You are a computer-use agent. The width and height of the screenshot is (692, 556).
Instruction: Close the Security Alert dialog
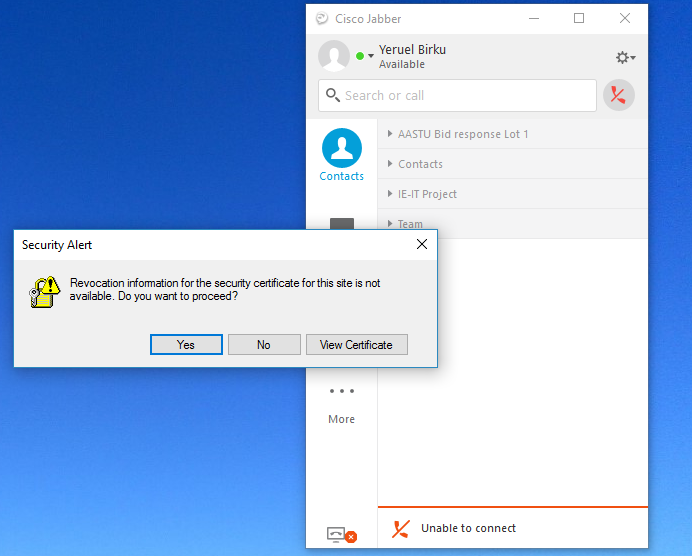pyautogui.click(x=421, y=244)
